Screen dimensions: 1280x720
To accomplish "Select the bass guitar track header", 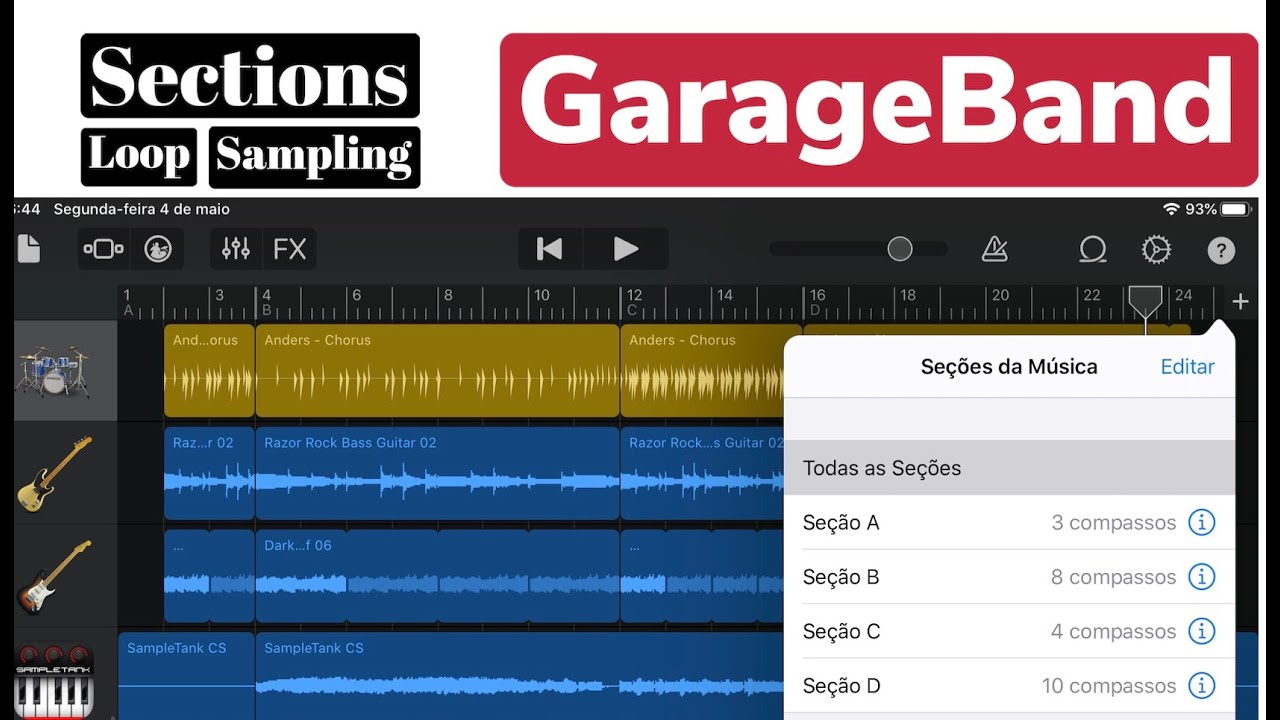I will click(x=66, y=473).
